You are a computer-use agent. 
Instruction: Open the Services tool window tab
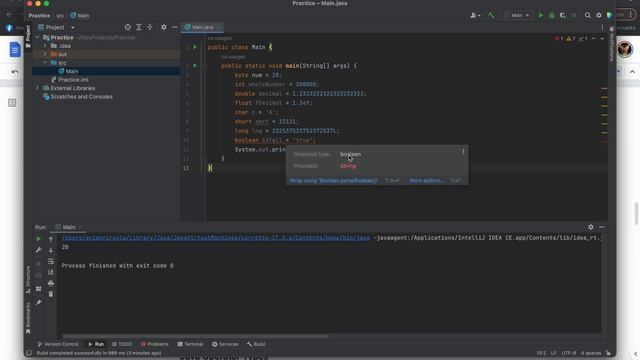[x=225, y=344]
